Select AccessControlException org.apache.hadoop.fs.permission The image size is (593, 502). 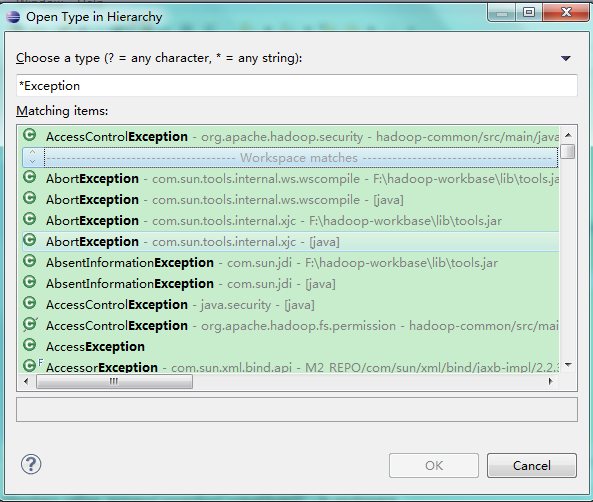(290, 325)
